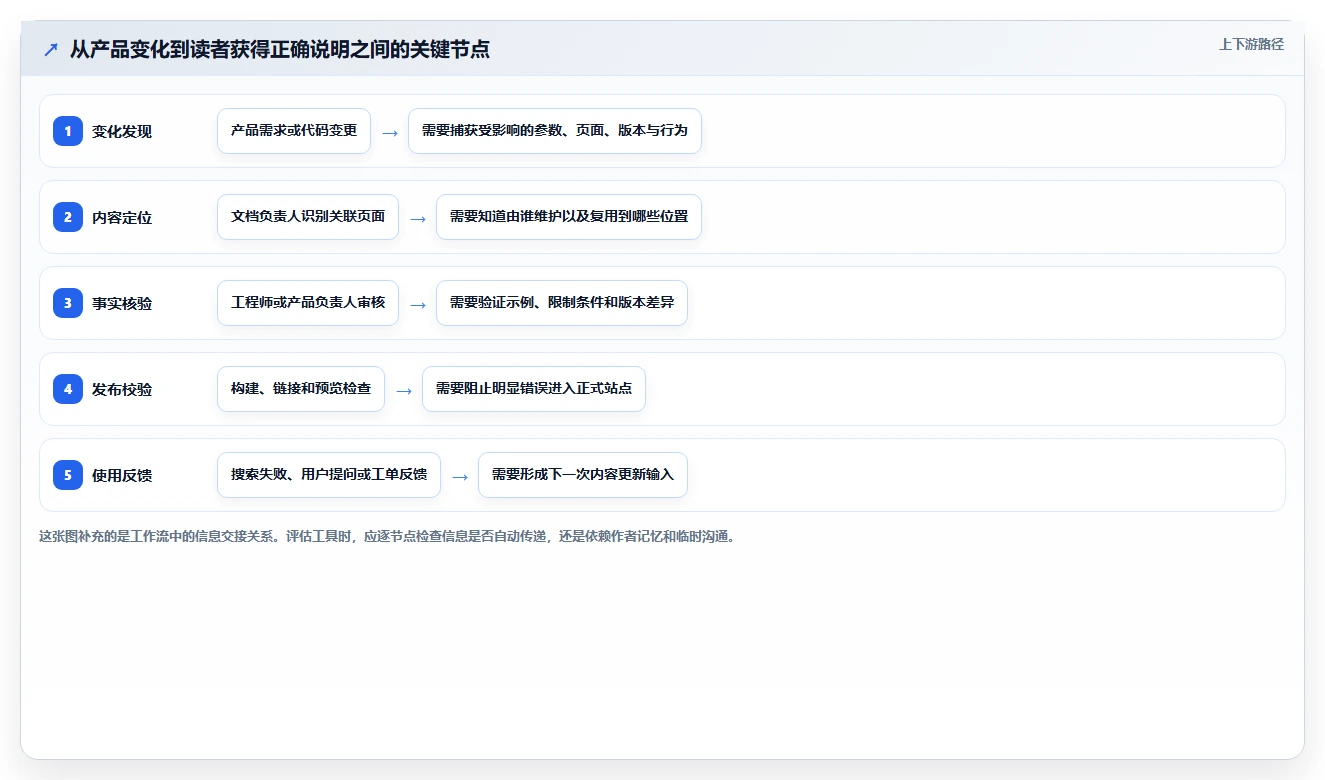Click the 事实核验 step label
Screen dimensions: 1325x780
click(x=122, y=303)
